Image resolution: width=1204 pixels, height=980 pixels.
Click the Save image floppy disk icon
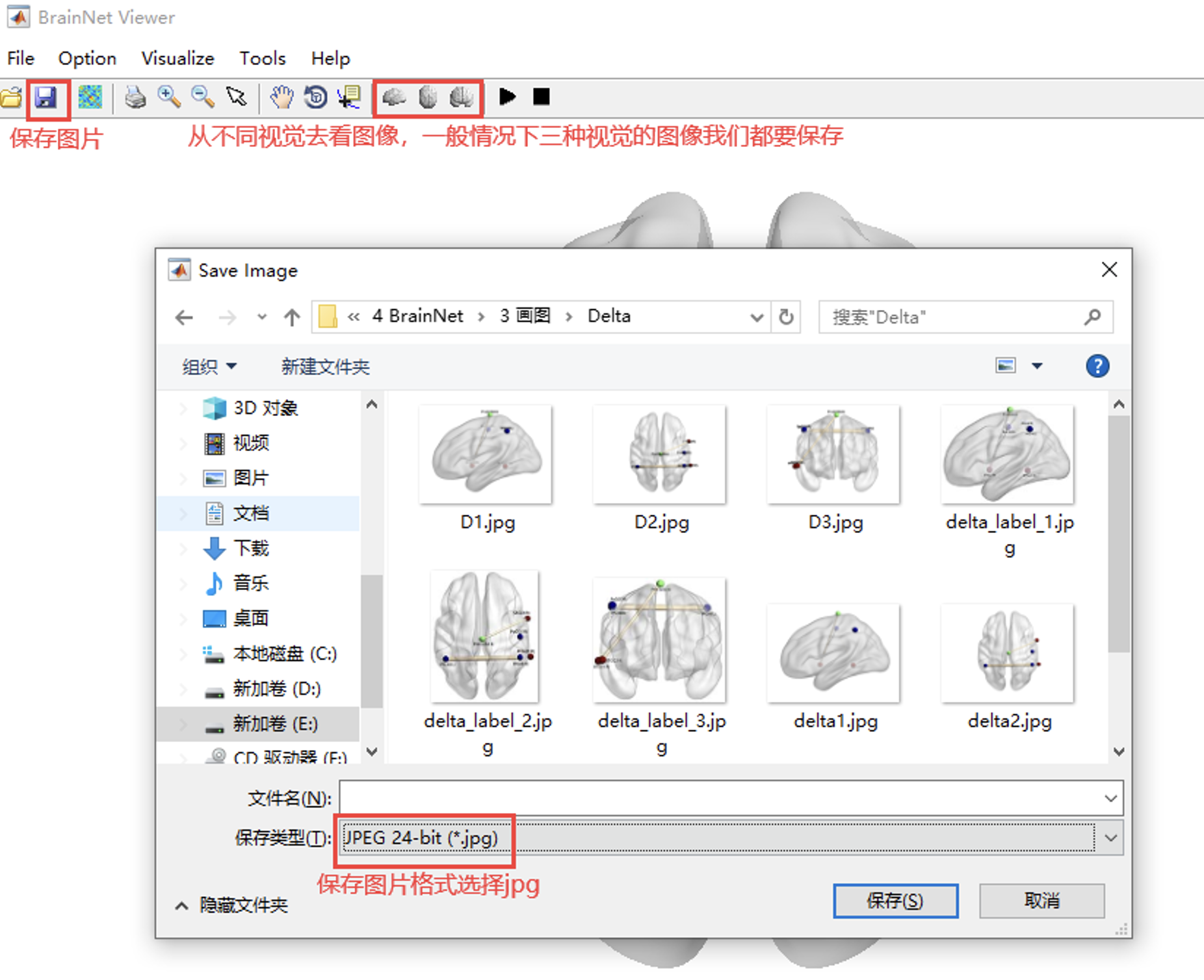click(46, 97)
